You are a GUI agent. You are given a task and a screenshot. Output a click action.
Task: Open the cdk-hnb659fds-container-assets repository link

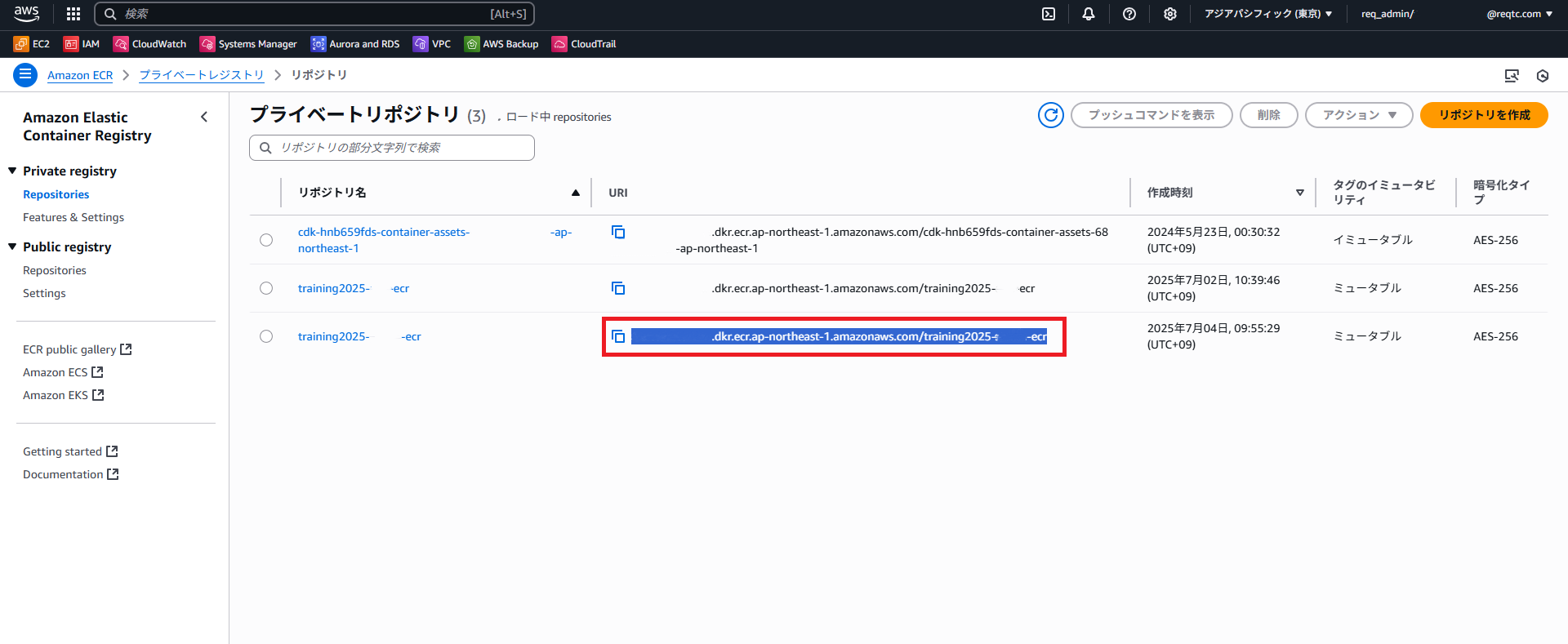pyautogui.click(x=434, y=240)
